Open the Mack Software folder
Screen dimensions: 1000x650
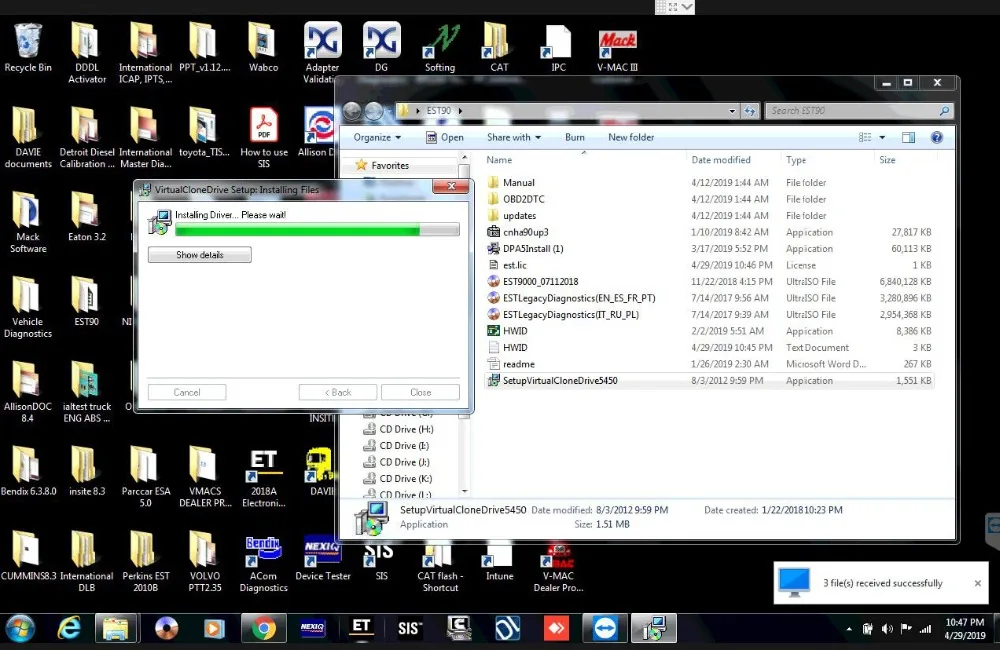click(x=27, y=223)
